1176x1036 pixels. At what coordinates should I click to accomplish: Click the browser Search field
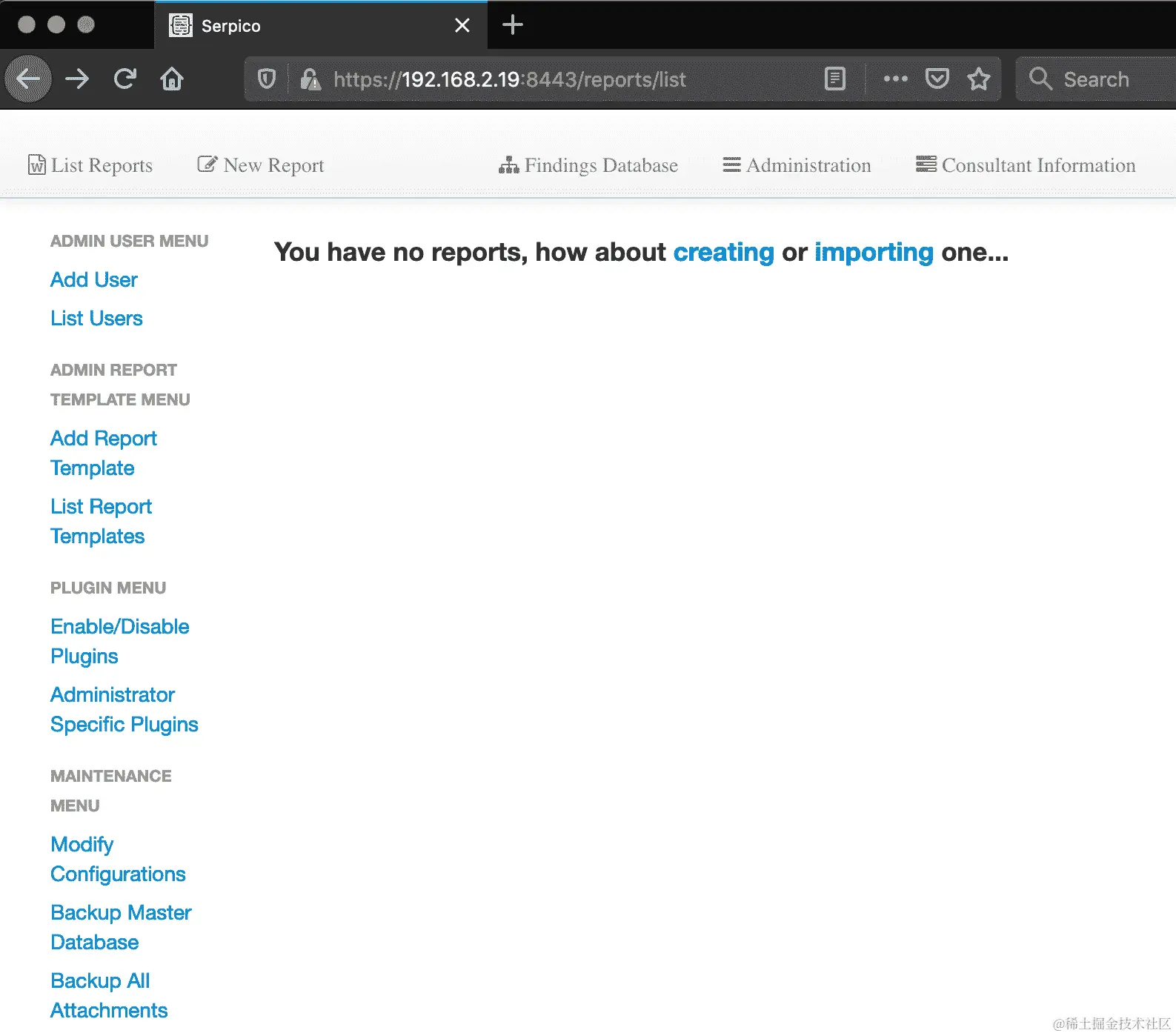point(1095,79)
